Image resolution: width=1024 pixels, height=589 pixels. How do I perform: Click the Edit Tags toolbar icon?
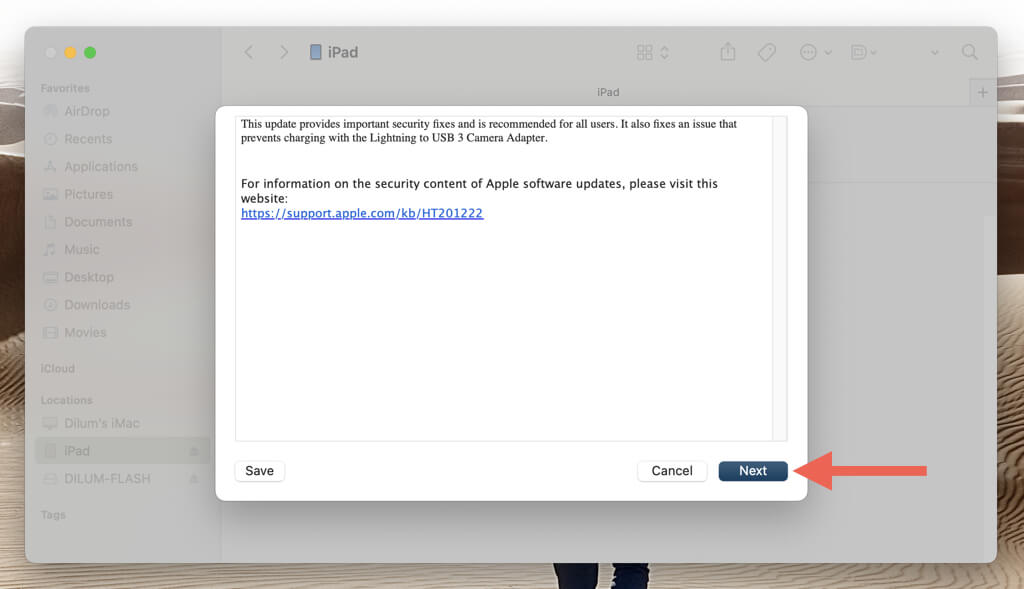pyautogui.click(x=766, y=52)
